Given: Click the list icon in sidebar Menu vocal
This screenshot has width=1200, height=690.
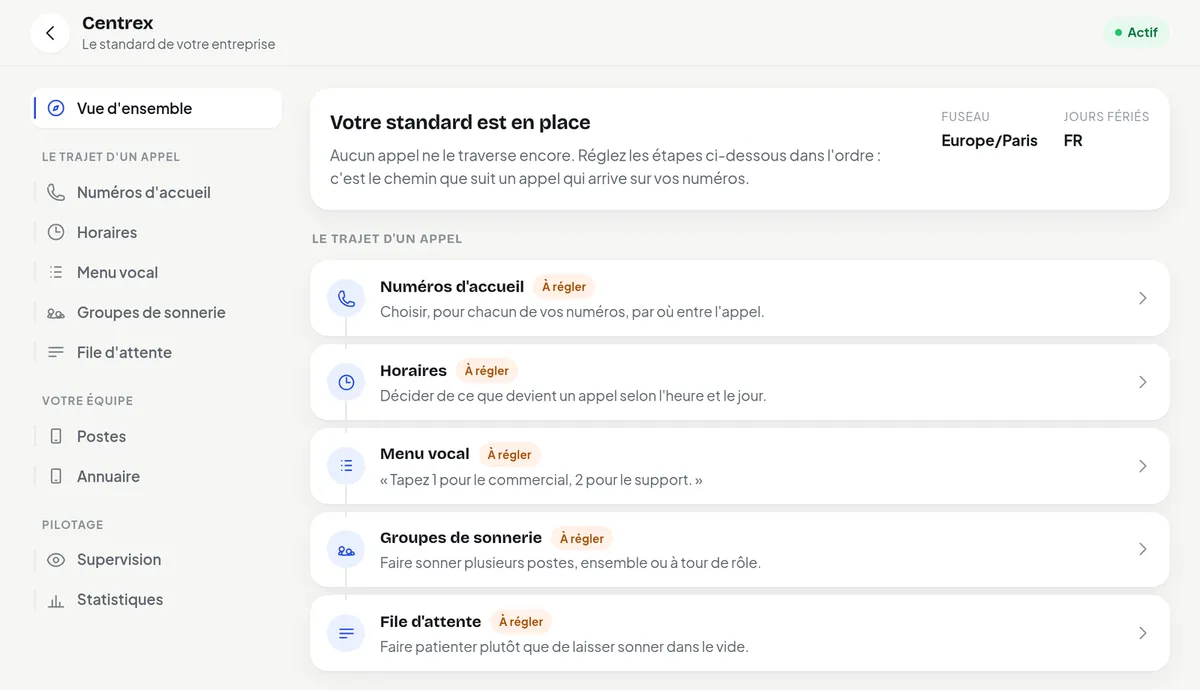Looking at the screenshot, I should pyautogui.click(x=56, y=272).
